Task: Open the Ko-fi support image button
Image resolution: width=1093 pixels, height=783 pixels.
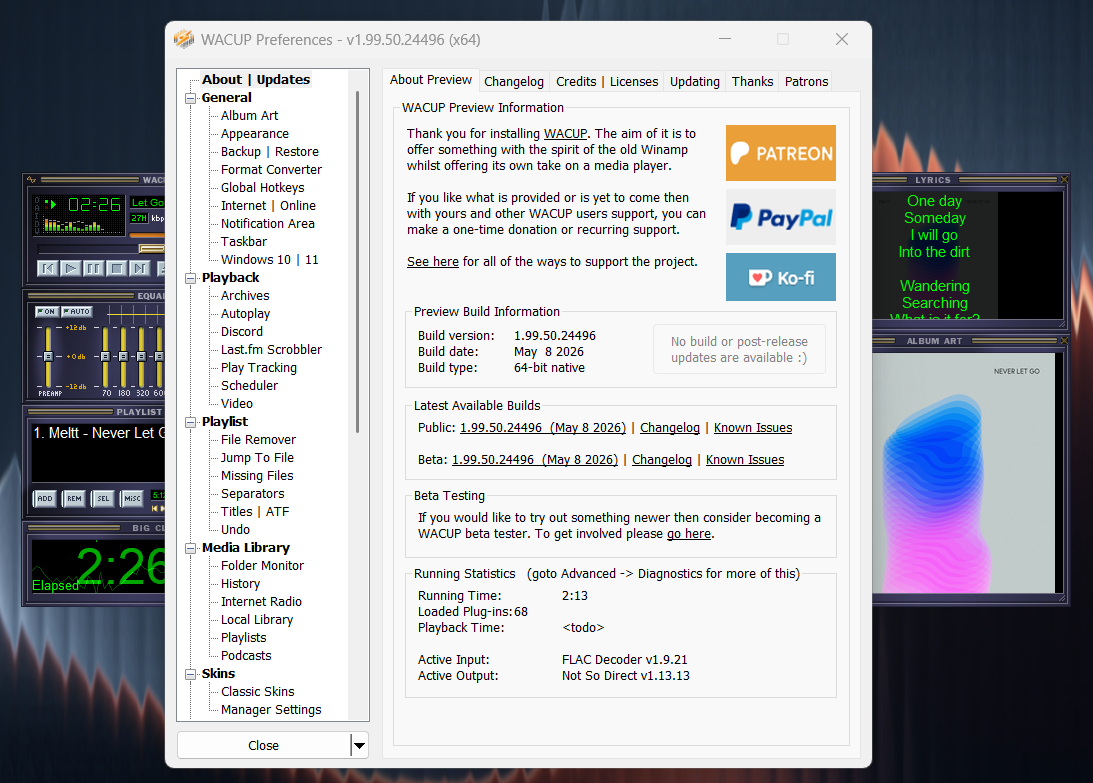Action: [x=781, y=277]
